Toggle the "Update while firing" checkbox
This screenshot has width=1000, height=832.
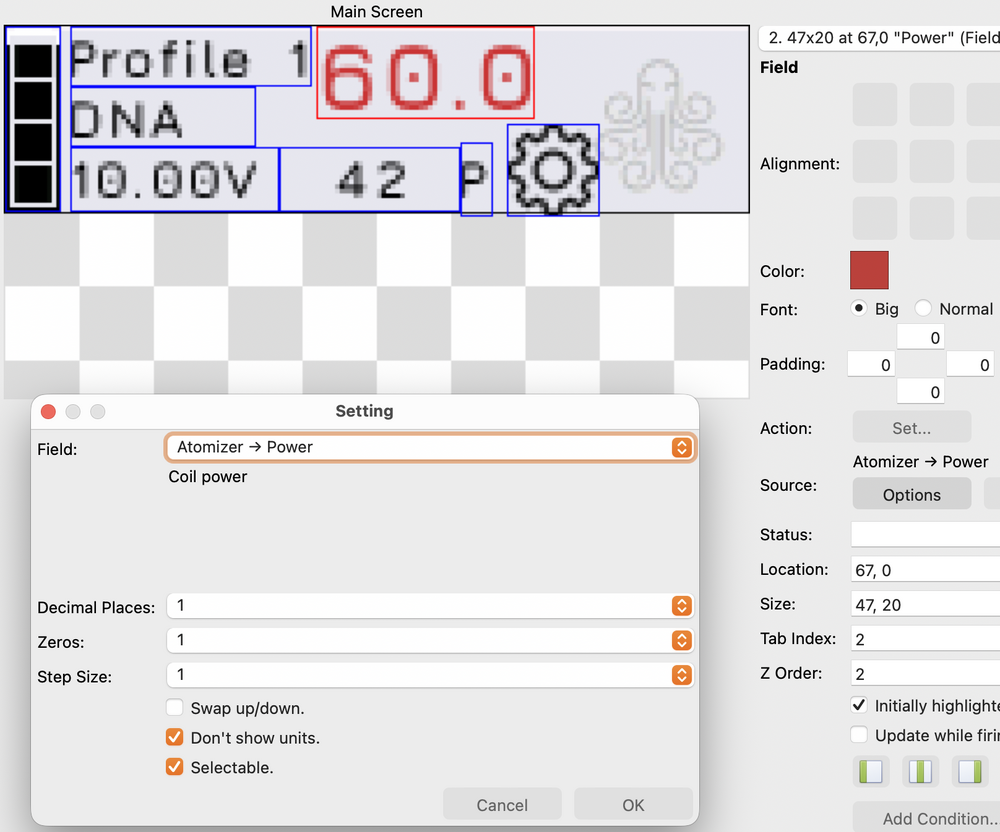click(859, 735)
